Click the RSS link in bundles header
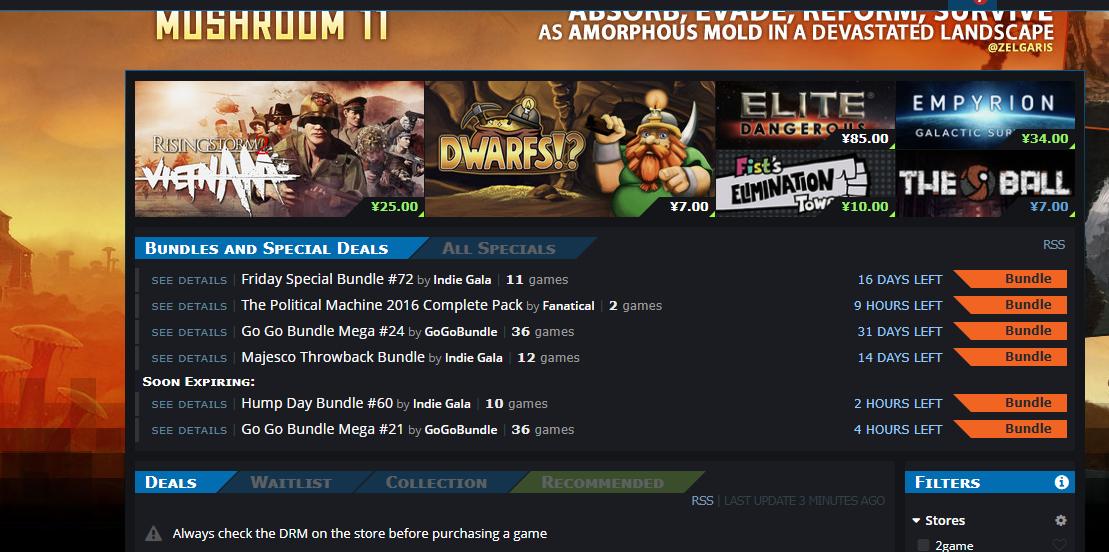Image resolution: width=1109 pixels, height=552 pixels. pos(1053,245)
